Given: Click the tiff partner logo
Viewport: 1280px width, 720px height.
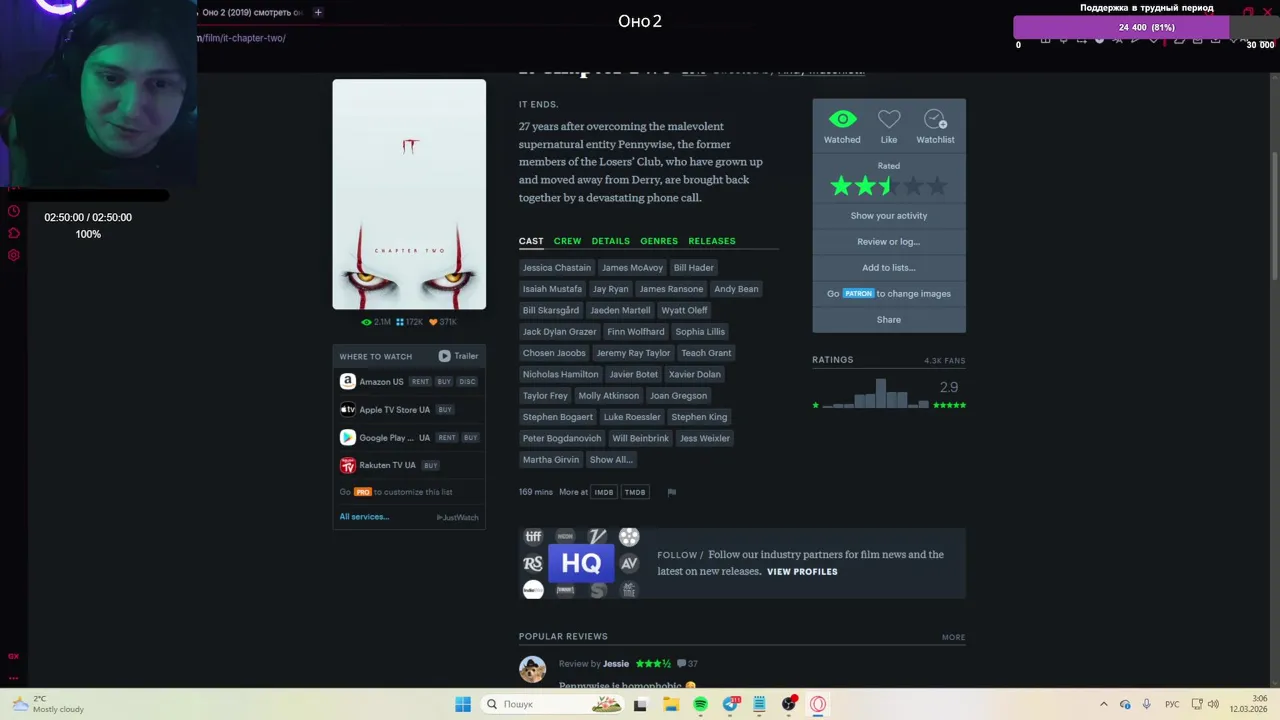Looking at the screenshot, I should [533, 537].
